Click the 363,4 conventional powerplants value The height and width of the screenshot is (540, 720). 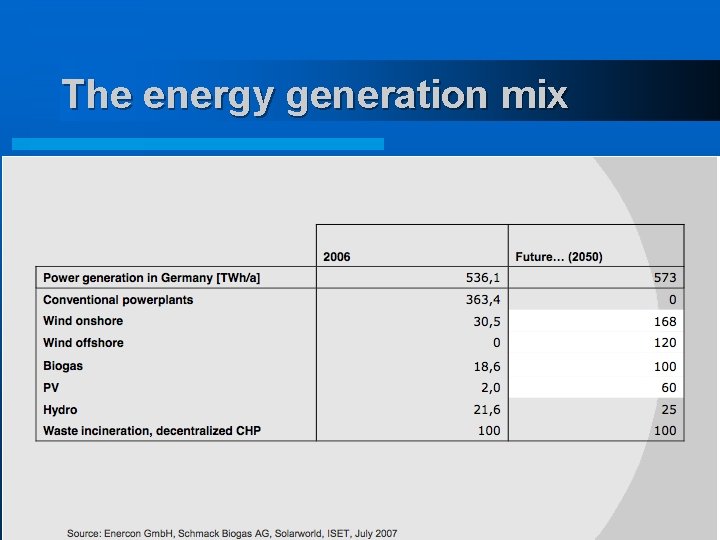click(483, 300)
